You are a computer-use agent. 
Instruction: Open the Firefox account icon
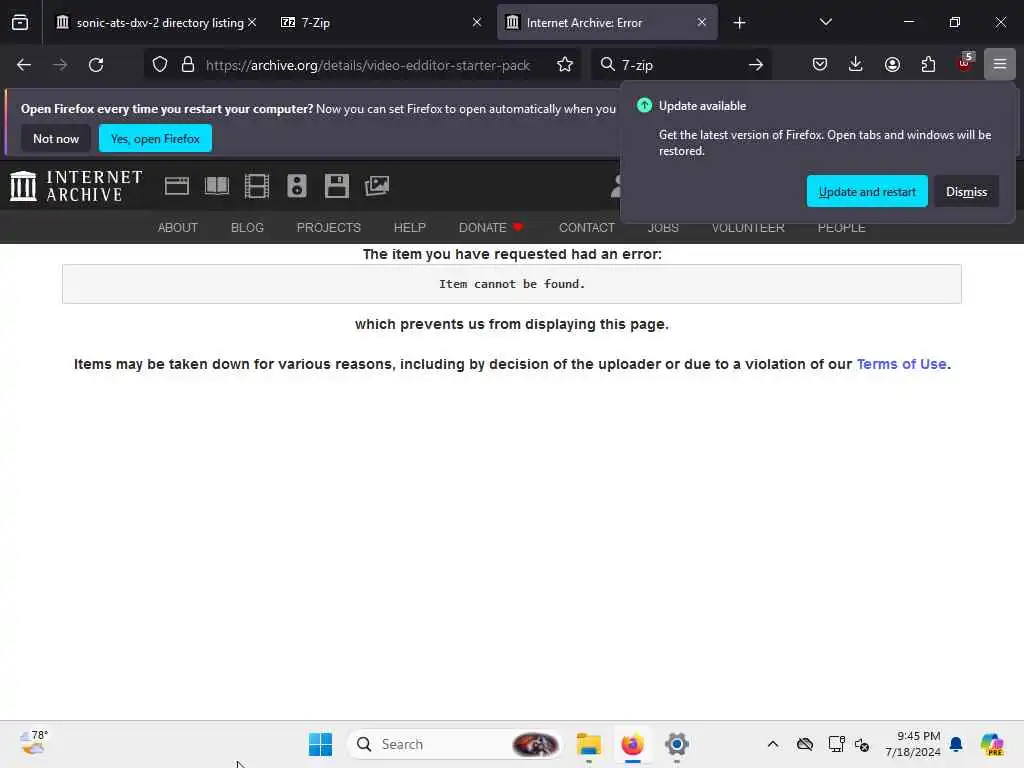click(892, 64)
